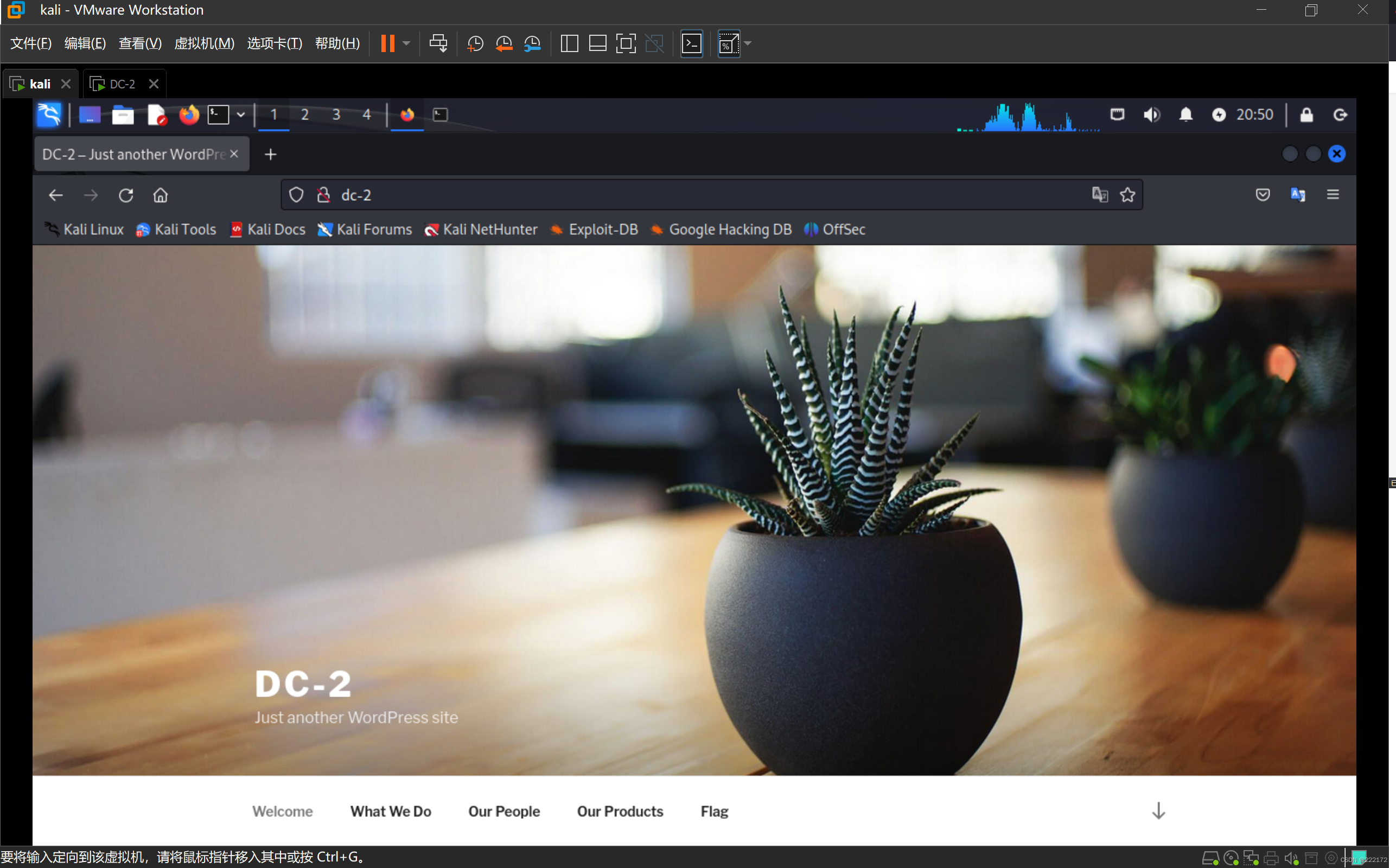Click Firefox reload page button
The width and height of the screenshot is (1396, 868).
click(x=126, y=195)
